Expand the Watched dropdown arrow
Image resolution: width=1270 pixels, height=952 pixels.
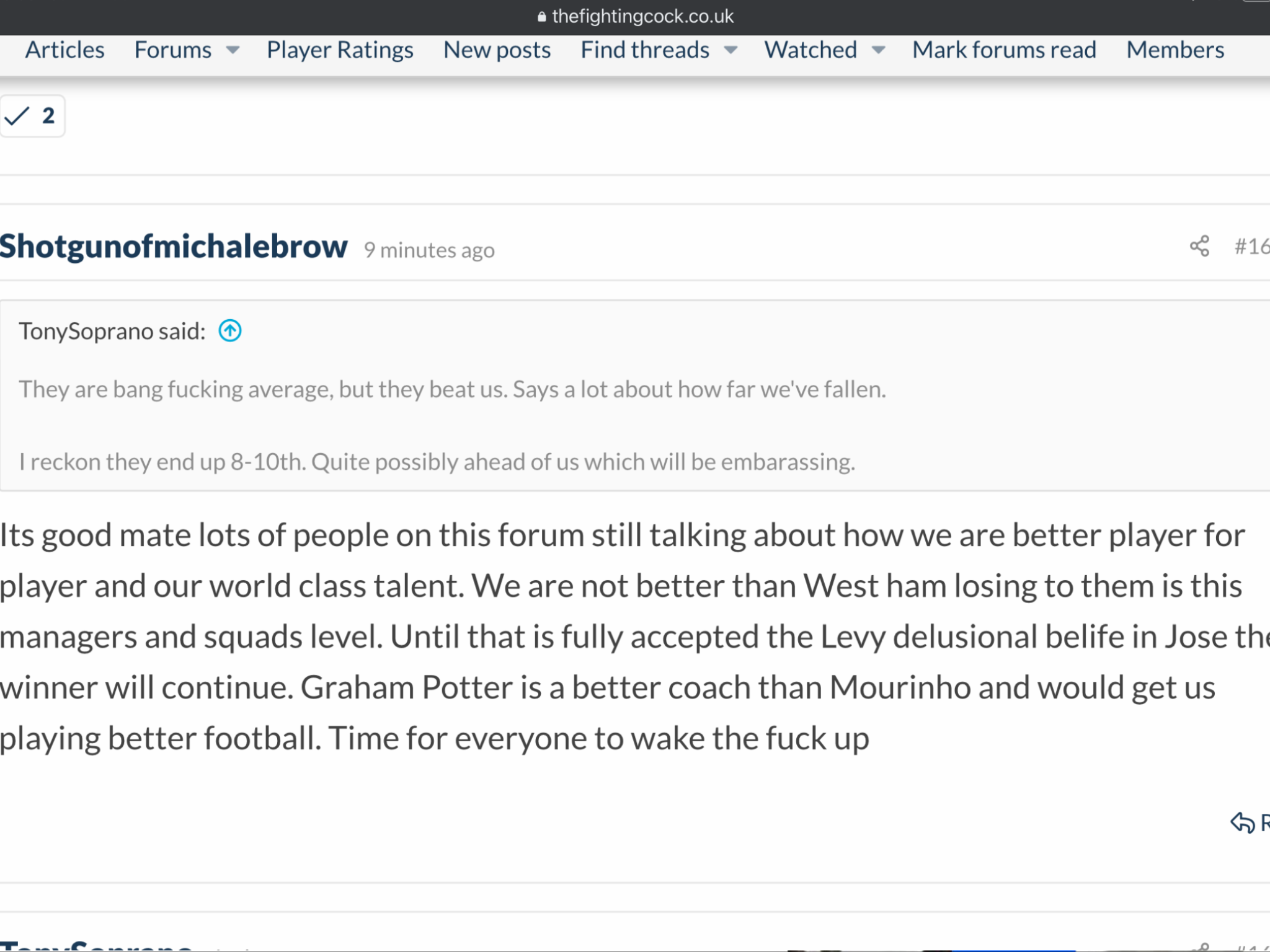tap(879, 50)
